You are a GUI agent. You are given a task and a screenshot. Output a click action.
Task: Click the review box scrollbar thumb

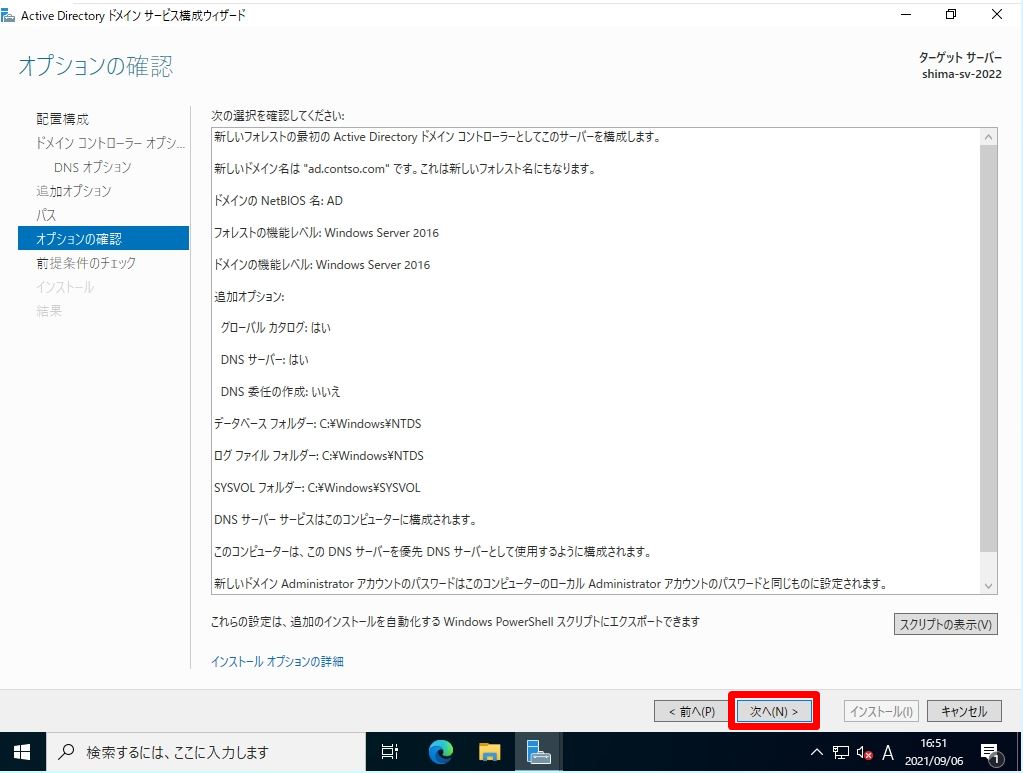pos(988,348)
